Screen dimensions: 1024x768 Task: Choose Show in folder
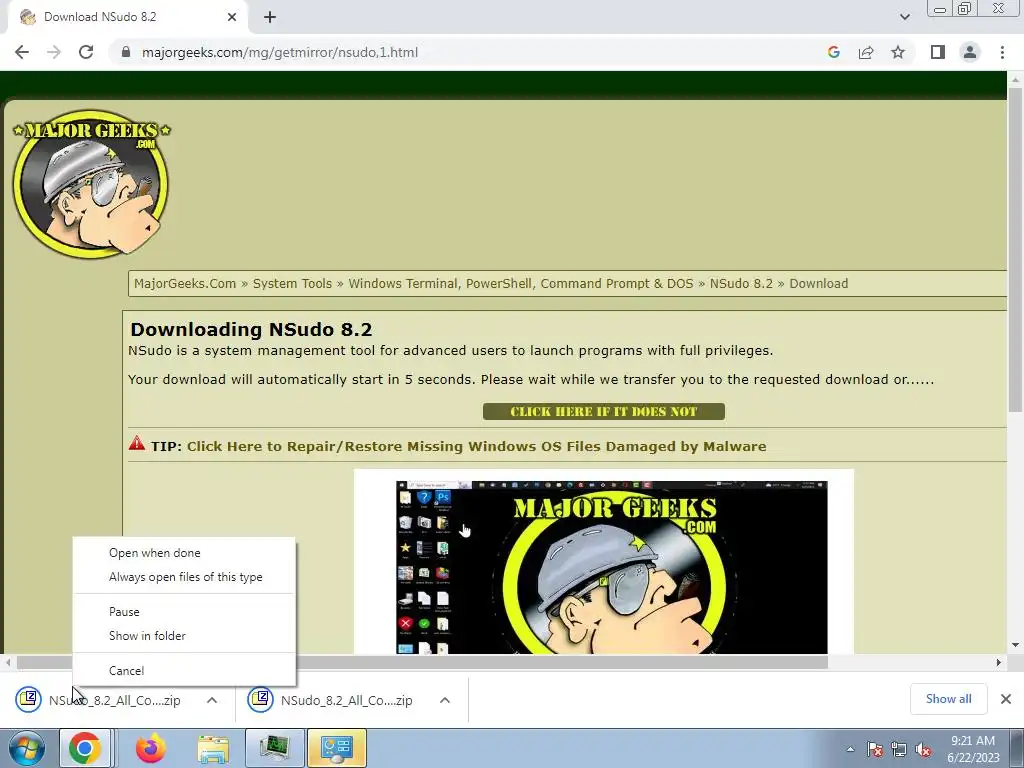click(147, 636)
